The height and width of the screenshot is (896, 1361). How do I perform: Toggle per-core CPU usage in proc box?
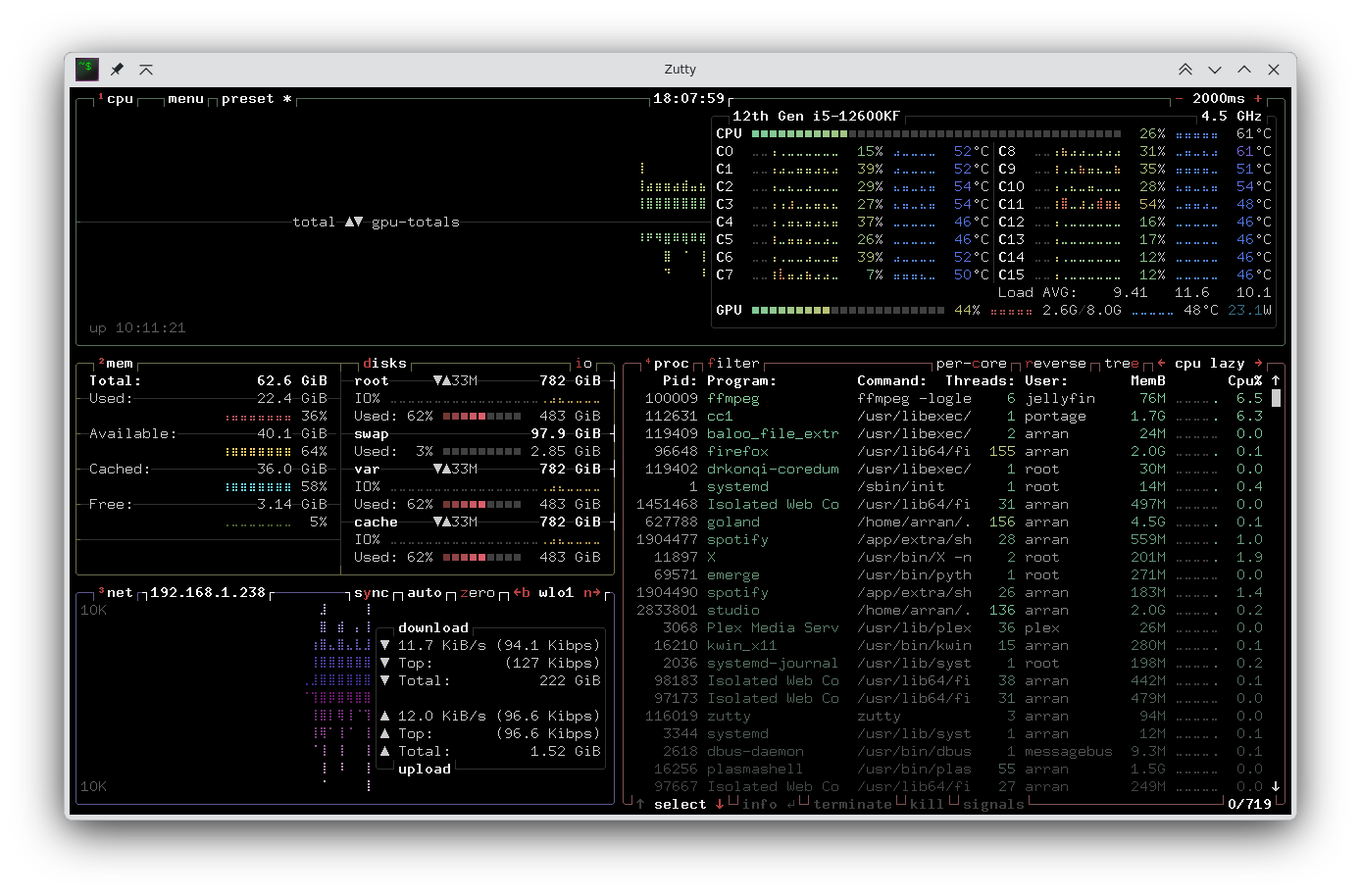click(x=972, y=363)
